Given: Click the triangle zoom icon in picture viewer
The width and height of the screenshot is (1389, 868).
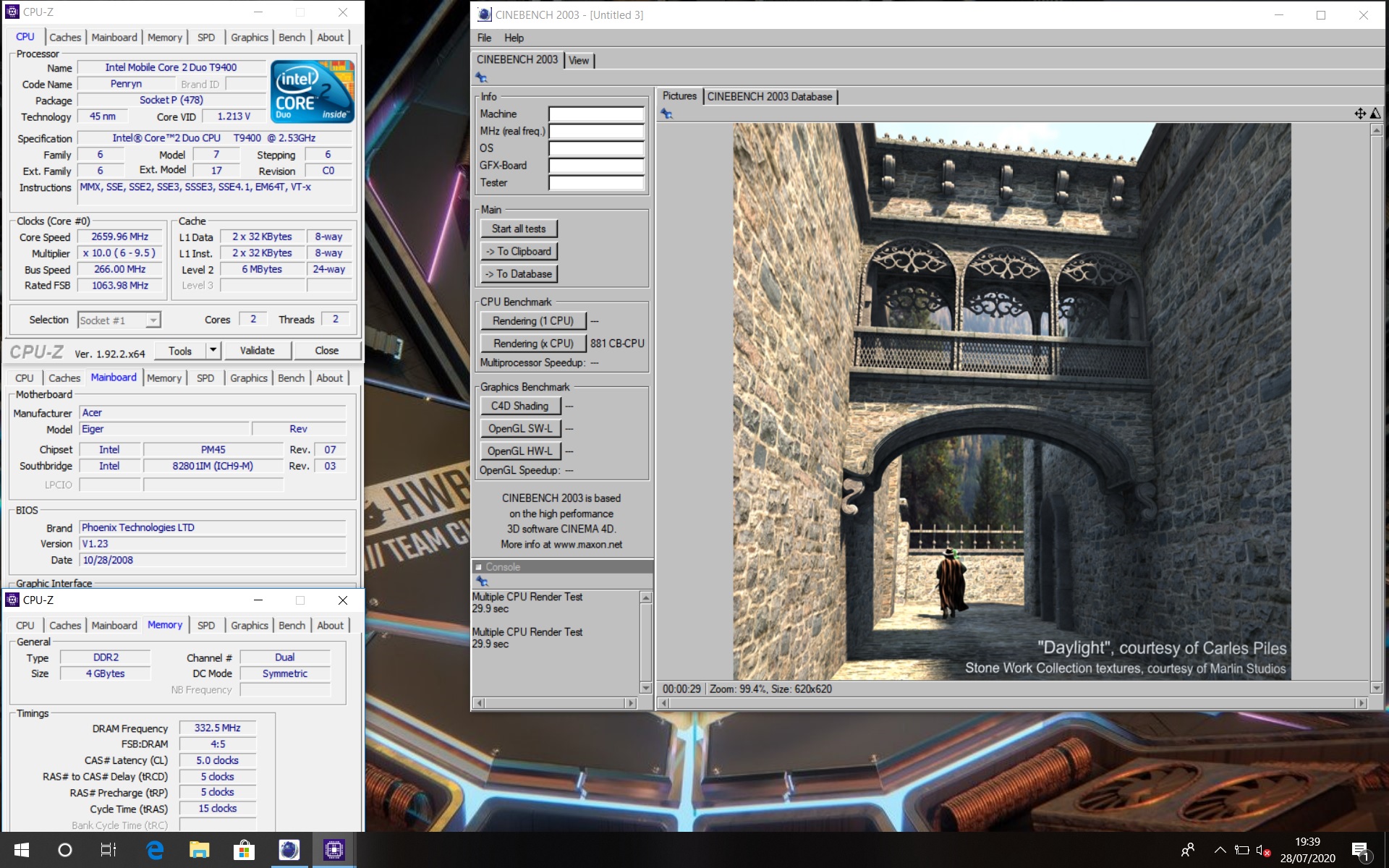Looking at the screenshot, I should [1375, 114].
